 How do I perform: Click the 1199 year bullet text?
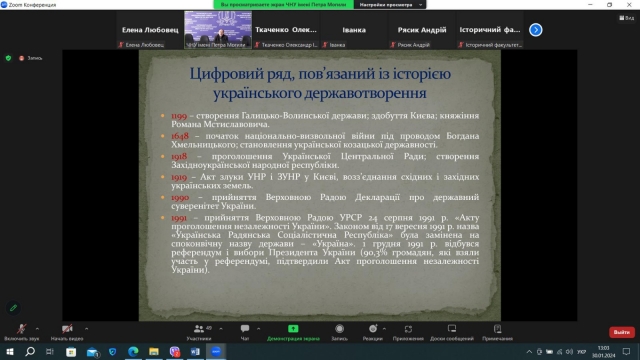pos(179,116)
